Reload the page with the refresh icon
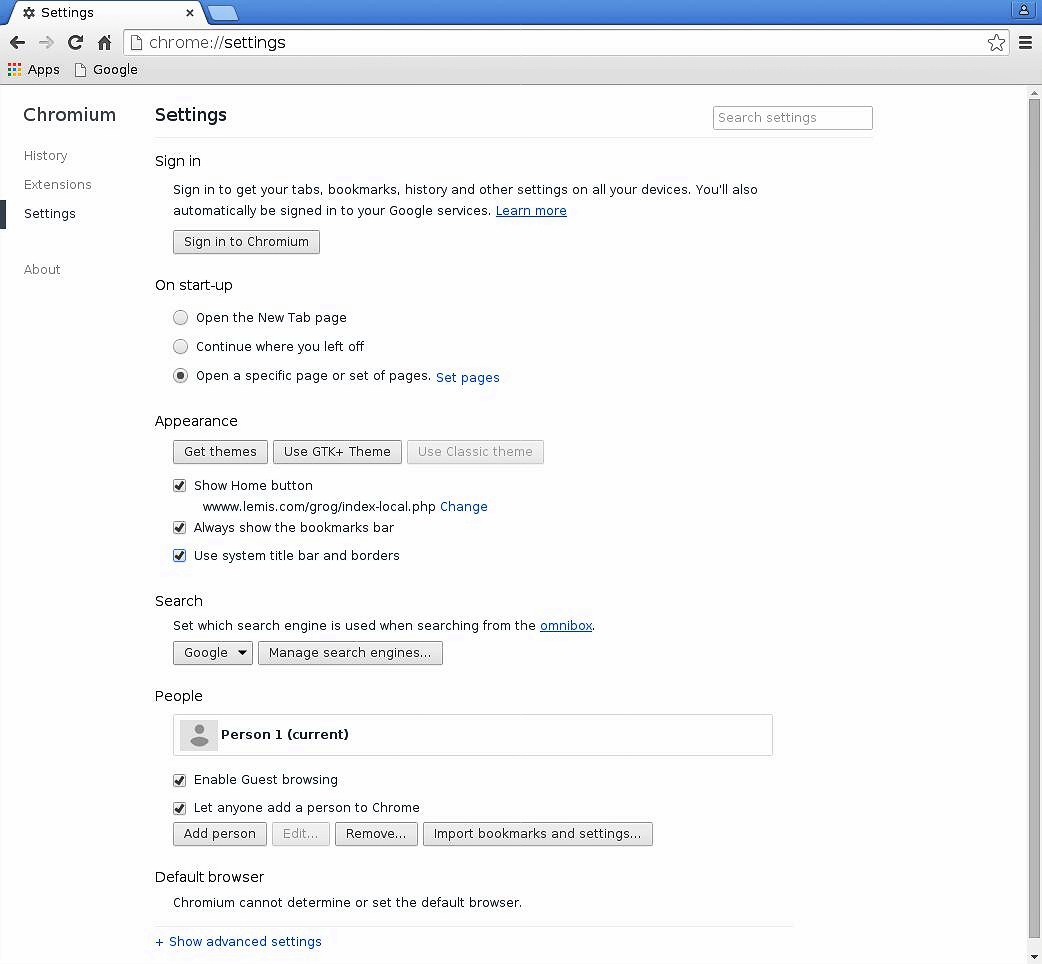The height and width of the screenshot is (964, 1042). (x=75, y=42)
